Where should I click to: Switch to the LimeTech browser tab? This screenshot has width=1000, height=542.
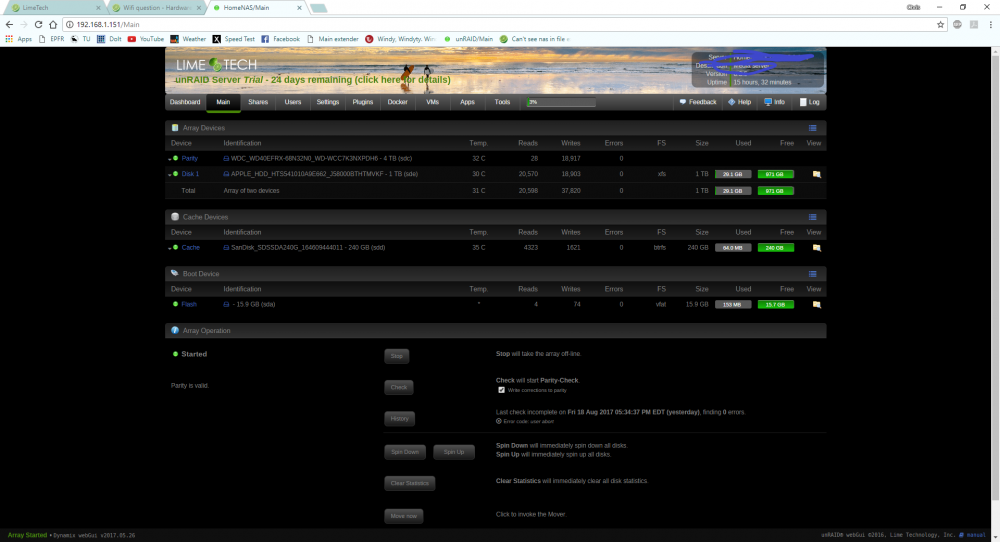54,8
